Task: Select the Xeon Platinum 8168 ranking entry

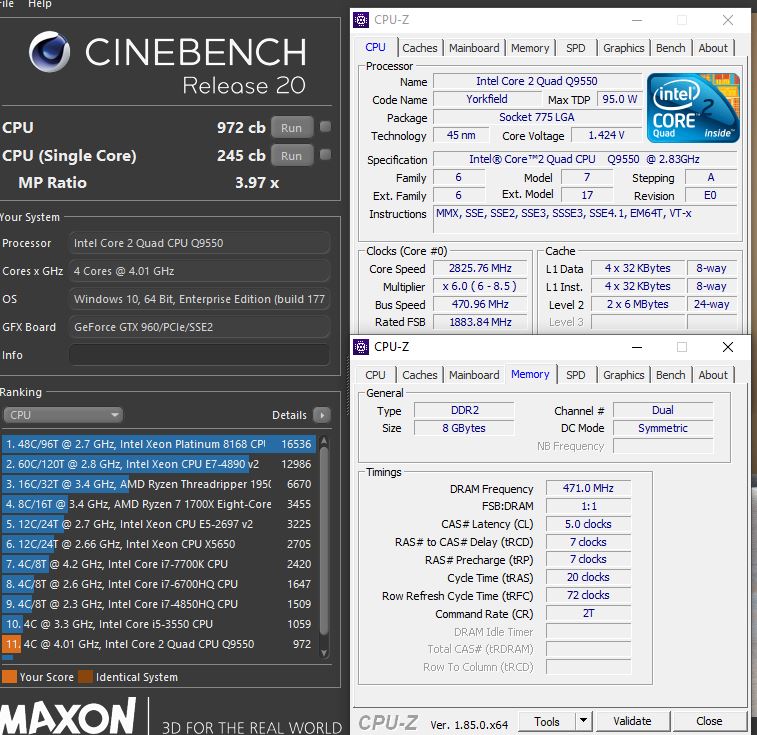Action: (x=158, y=444)
